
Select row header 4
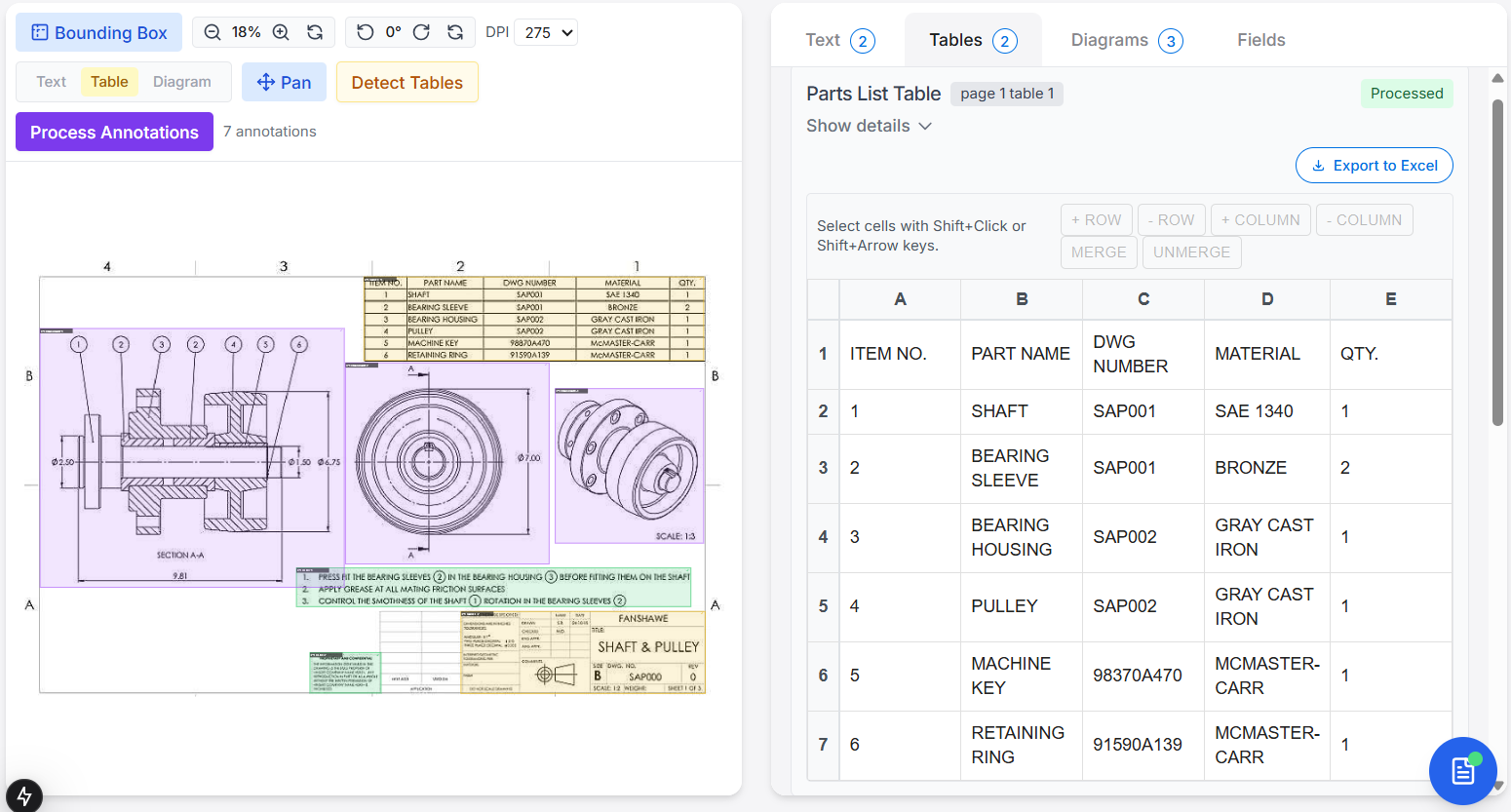(823, 537)
